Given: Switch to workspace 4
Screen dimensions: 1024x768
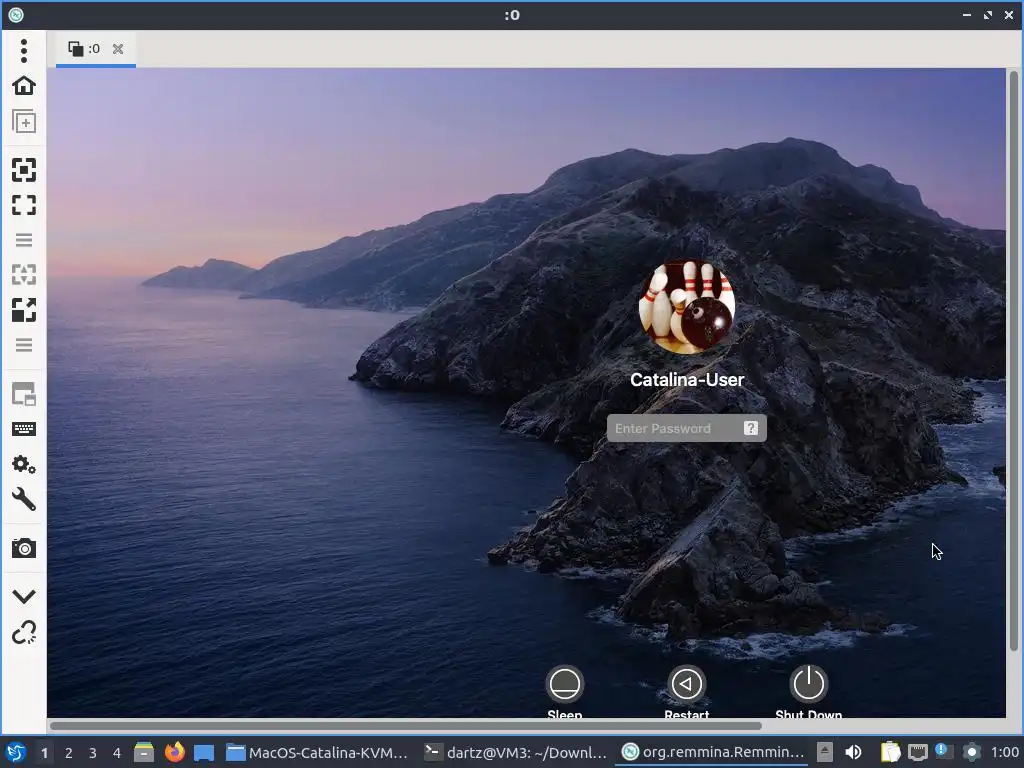Looking at the screenshot, I should 117,753.
